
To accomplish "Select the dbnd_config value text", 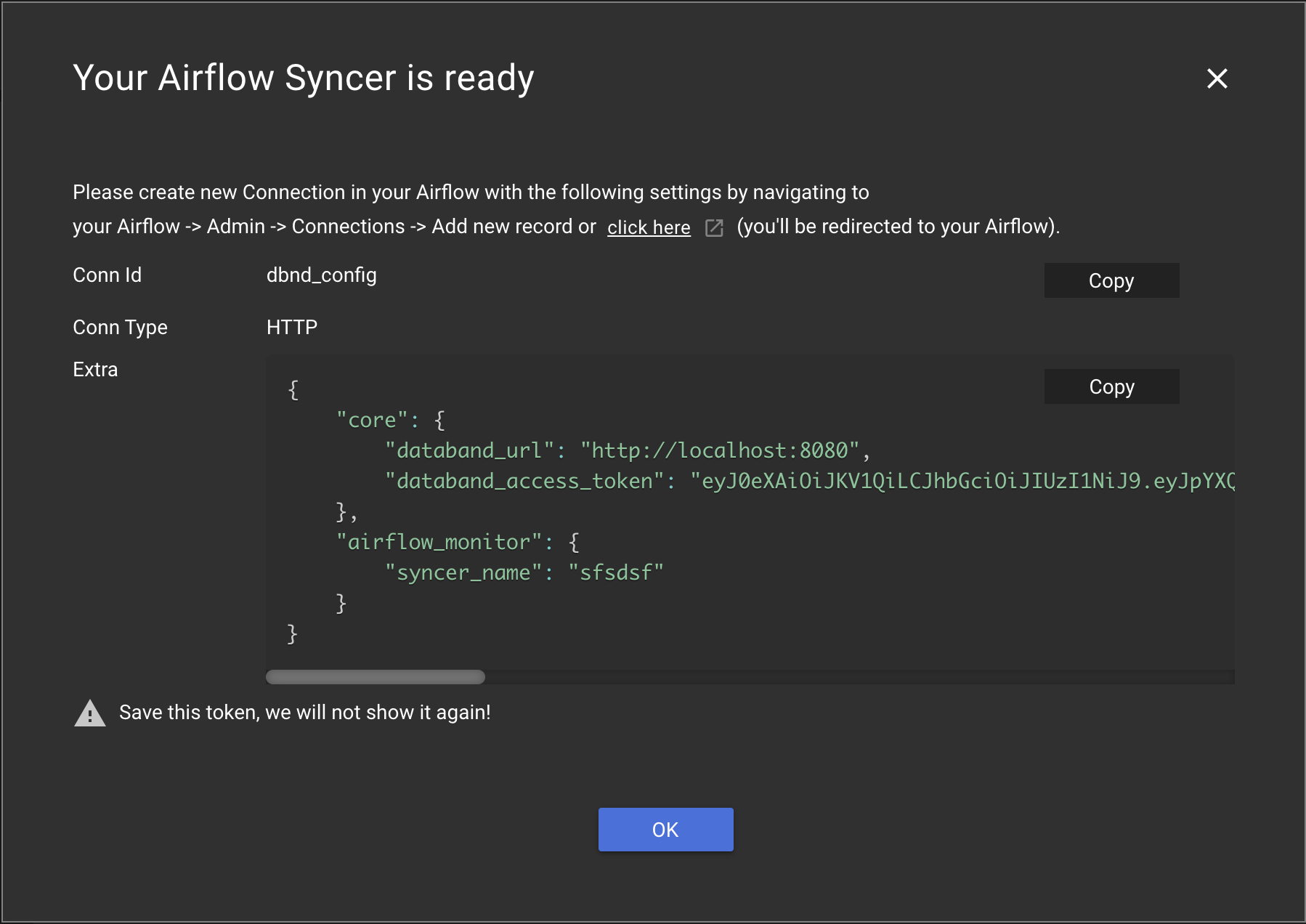I will point(321,275).
